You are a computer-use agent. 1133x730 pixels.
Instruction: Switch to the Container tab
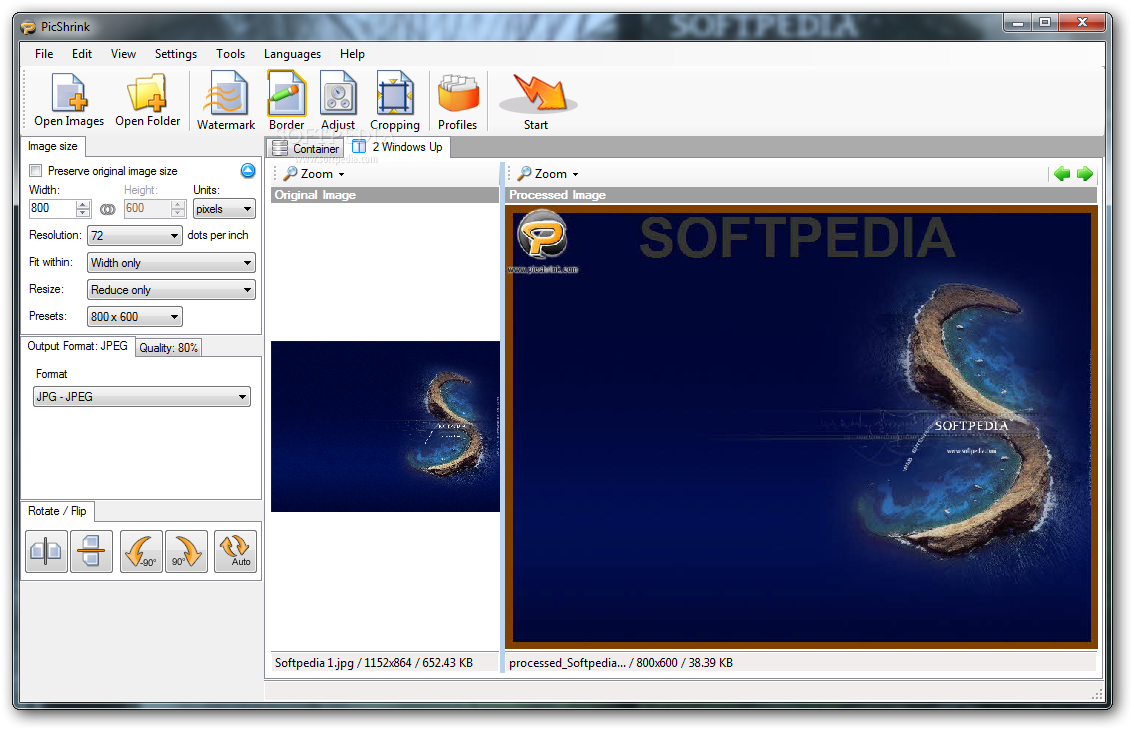306,148
